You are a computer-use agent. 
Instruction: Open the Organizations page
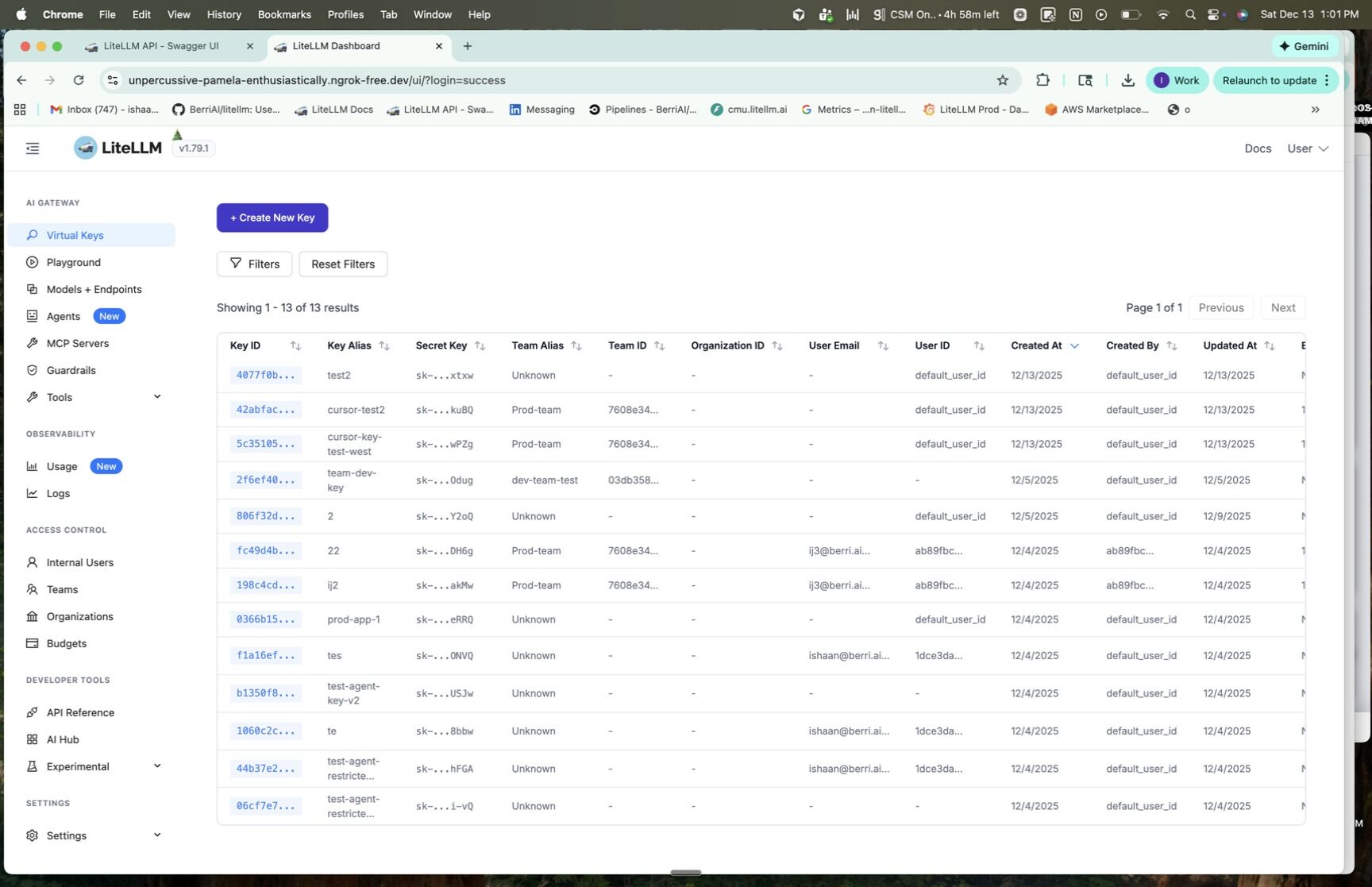click(x=79, y=616)
